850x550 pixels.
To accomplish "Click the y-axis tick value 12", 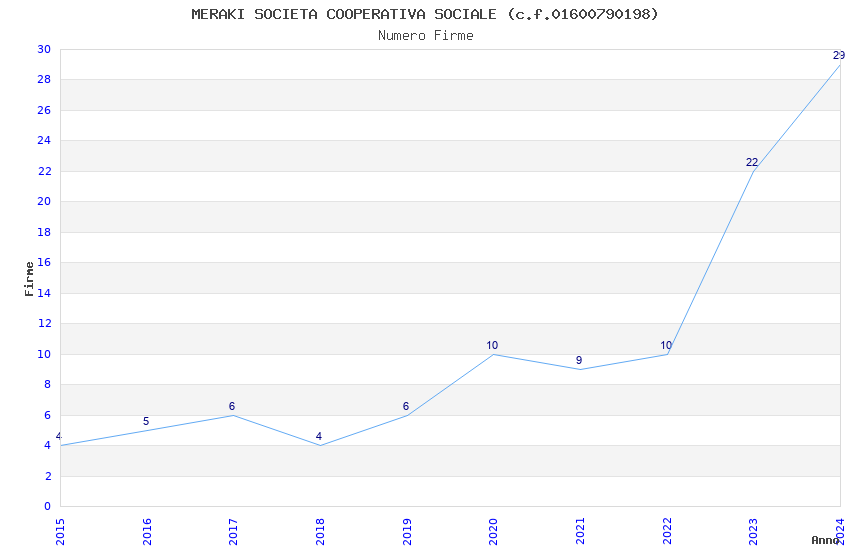I will [x=44, y=323].
